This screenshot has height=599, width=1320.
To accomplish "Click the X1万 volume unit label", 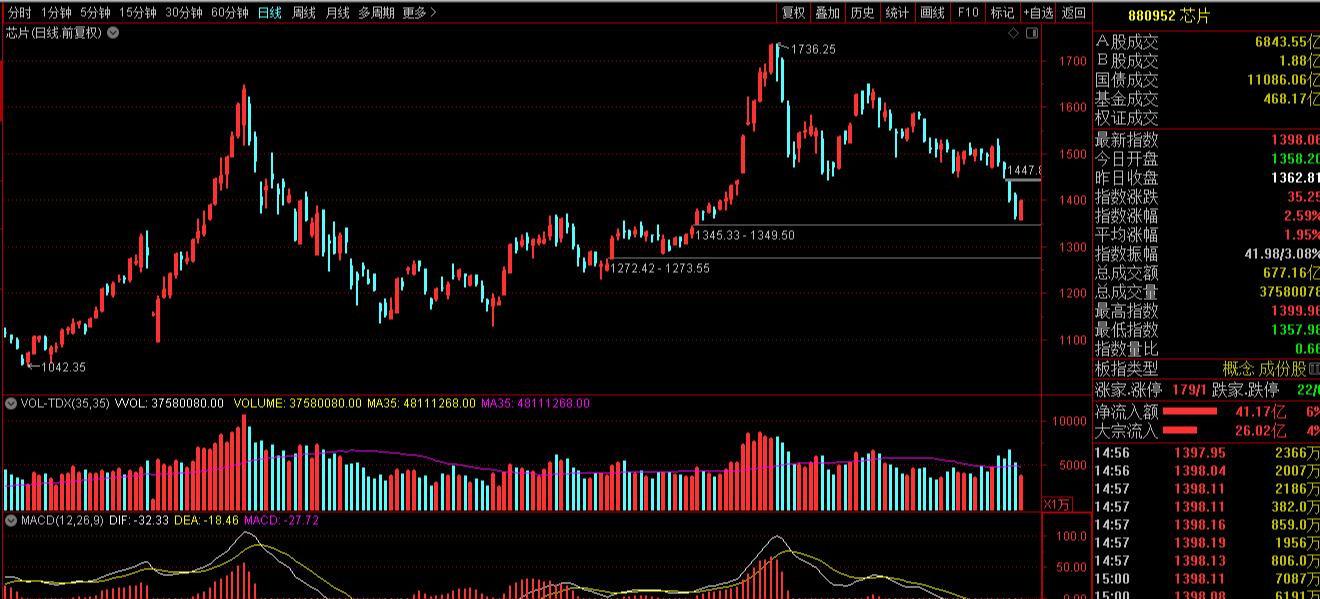I will (x=1056, y=503).
